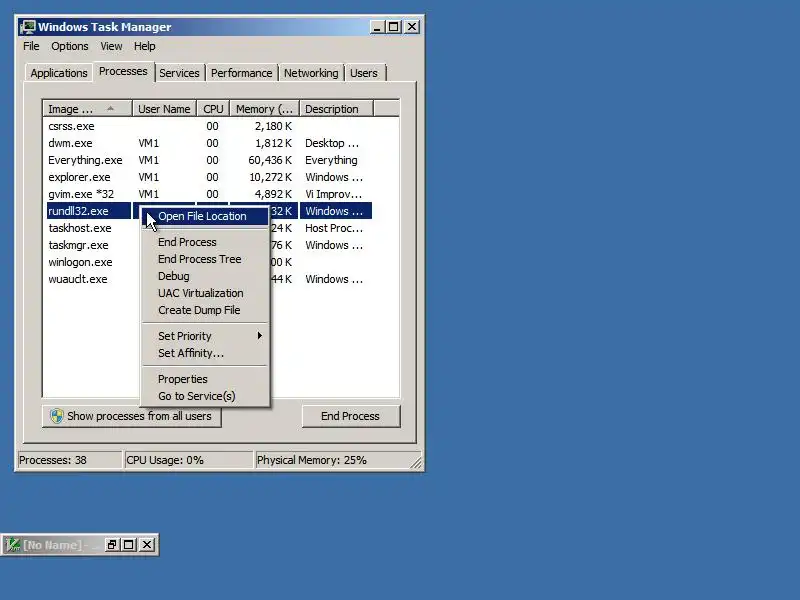
Task: Select the rundll32.exe process row
Action: [x=89, y=211]
